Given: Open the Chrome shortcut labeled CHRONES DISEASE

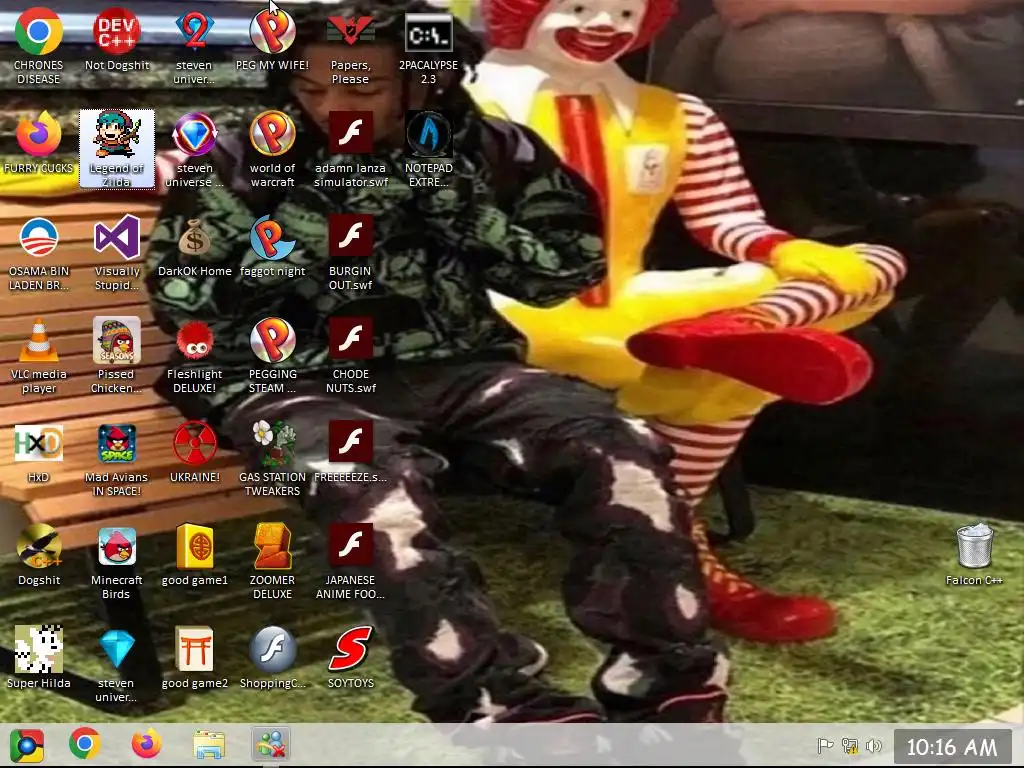Looking at the screenshot, I should [x=39, y=31].
